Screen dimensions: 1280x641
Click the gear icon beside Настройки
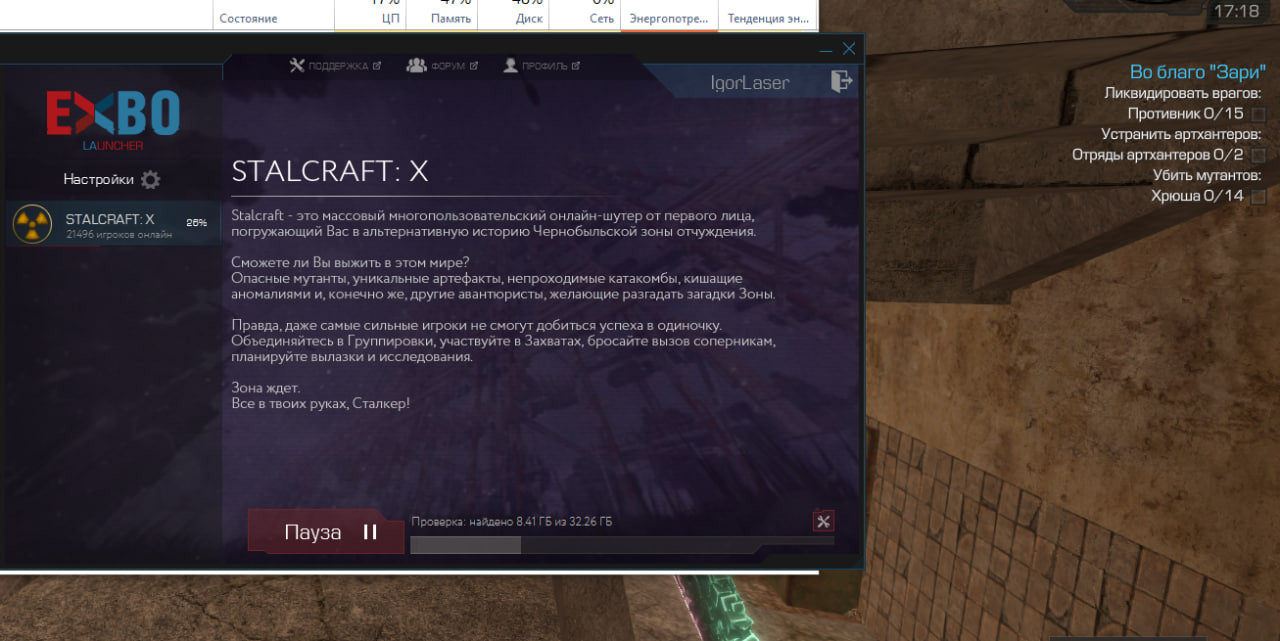click(x=150, y=180)
